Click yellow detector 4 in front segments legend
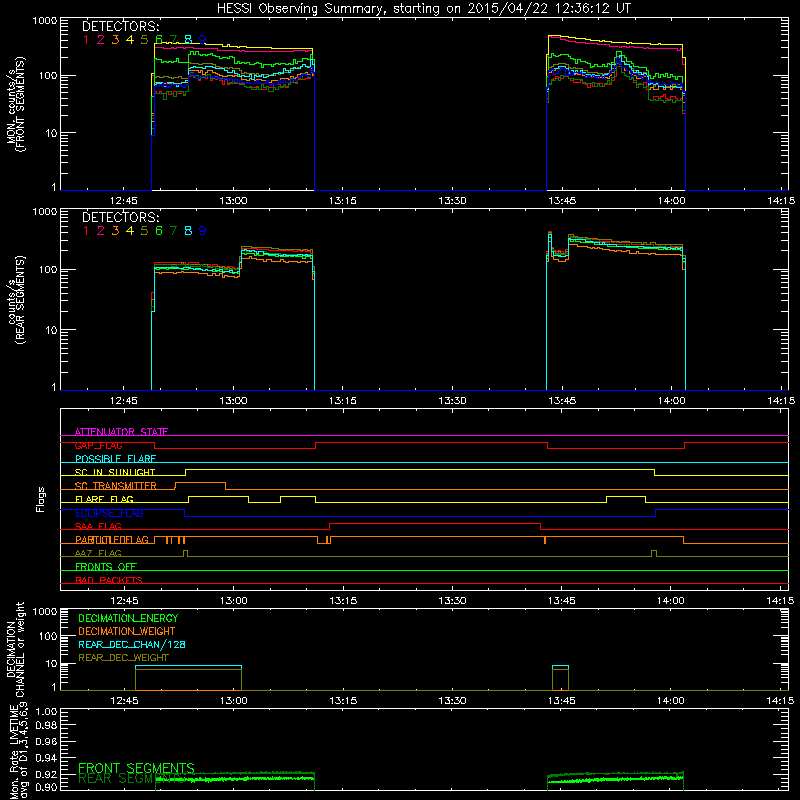Image resolution: width=800 pixels, height=800 pixels. (x=130, y=40)
